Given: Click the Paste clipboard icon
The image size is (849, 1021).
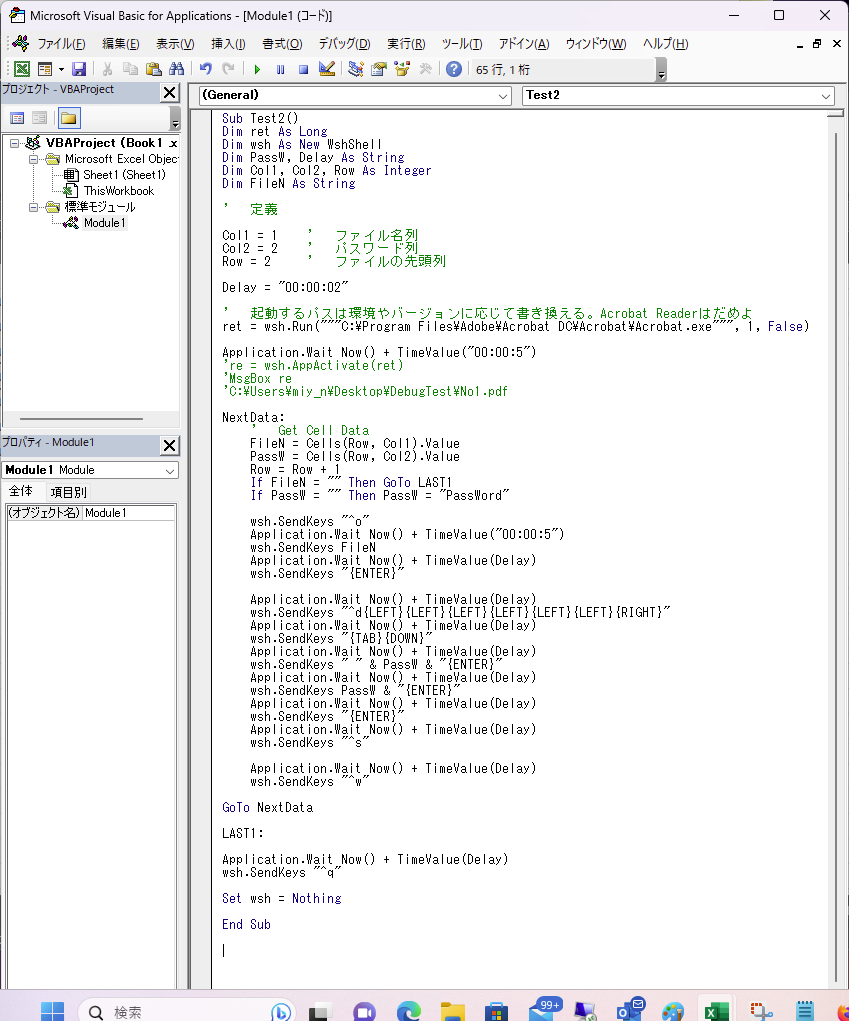Looking at the screenshot, I should 154,68.
